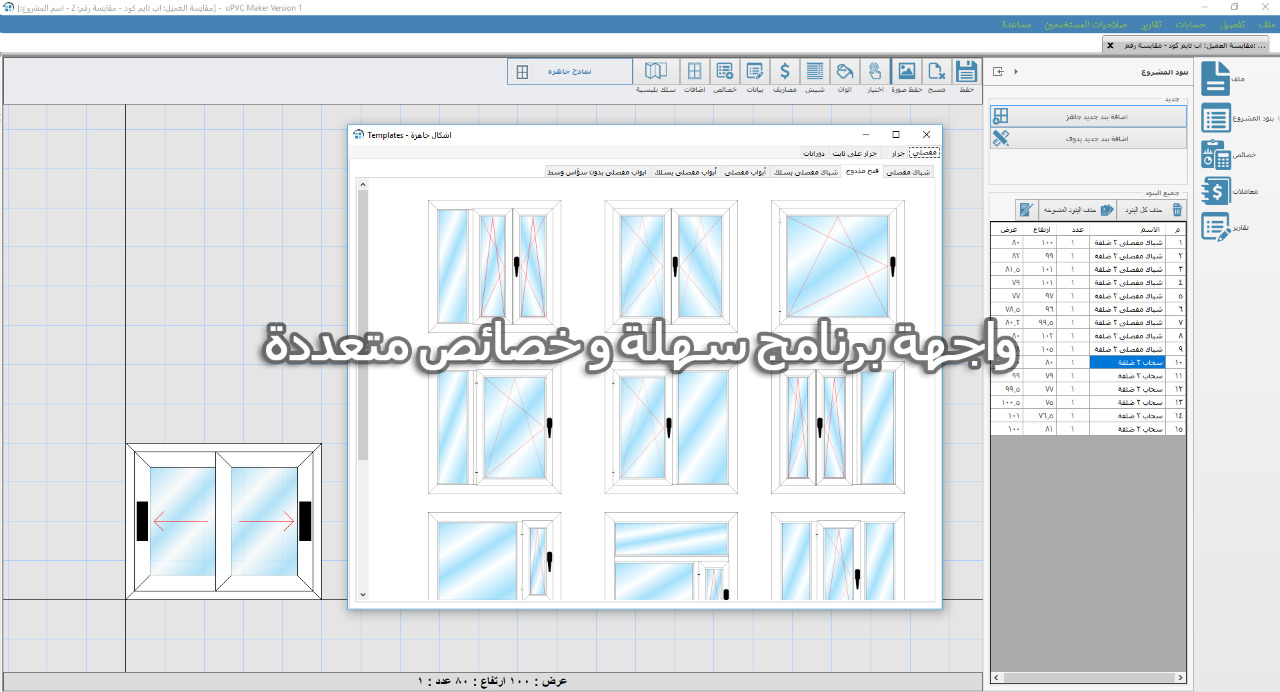Click the Shutter (شيش) toolbar icon
1280x692 pixels.
pos(815,71)
